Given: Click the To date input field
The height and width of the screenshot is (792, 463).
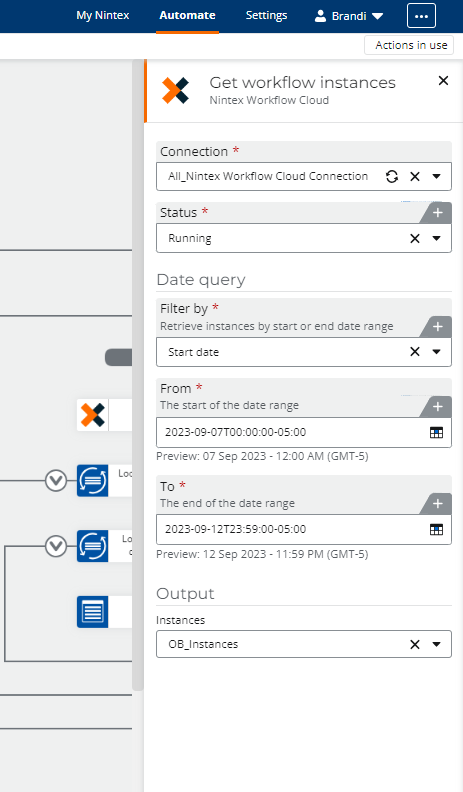Looking at the screenshot, I should pyautogui.click(x=304, y=529).
